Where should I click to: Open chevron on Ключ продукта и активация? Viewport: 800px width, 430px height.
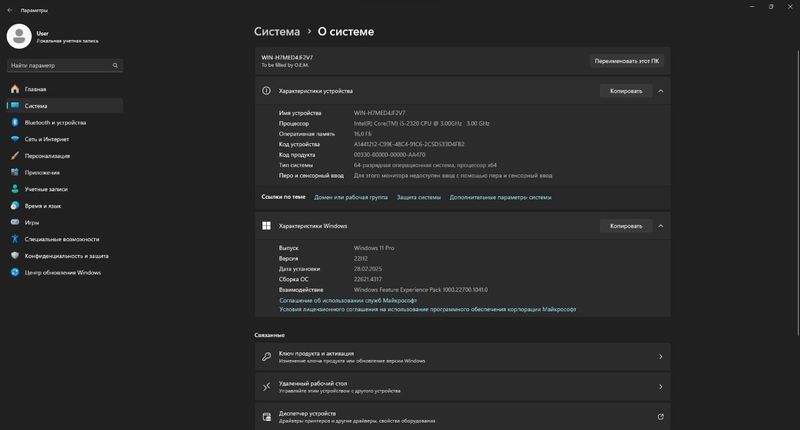click(661, 357)
